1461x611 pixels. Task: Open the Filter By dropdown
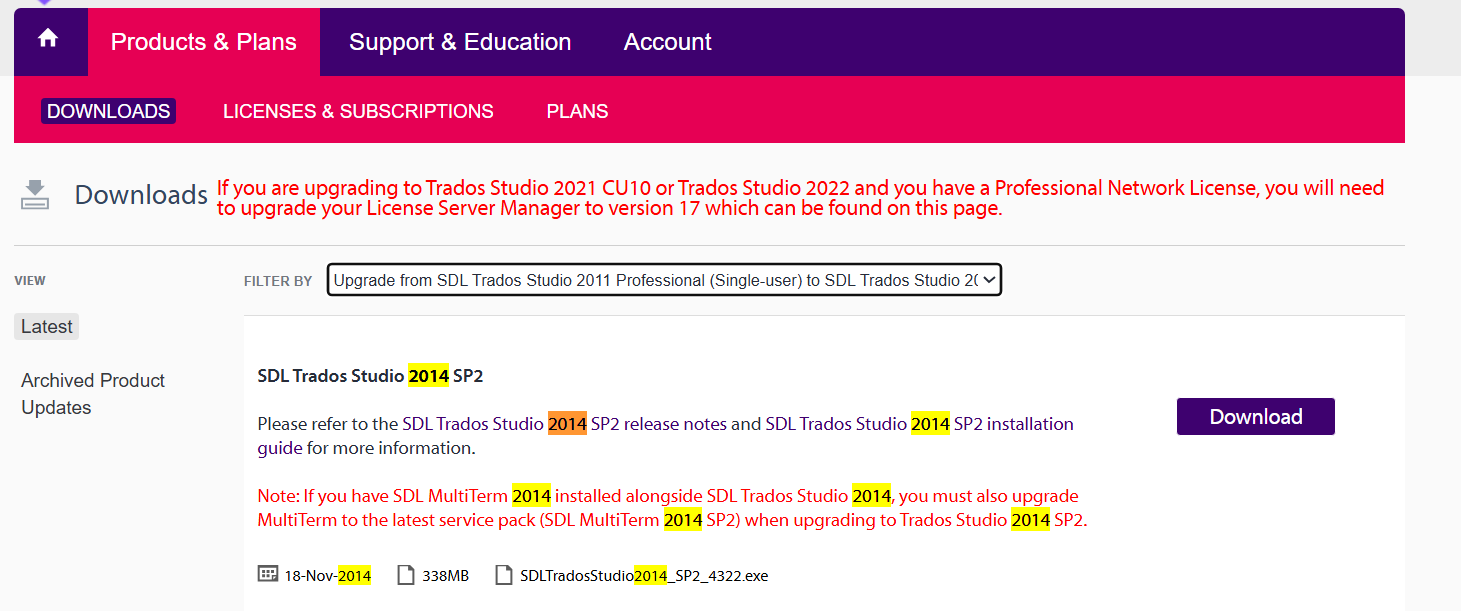[663, 280]
